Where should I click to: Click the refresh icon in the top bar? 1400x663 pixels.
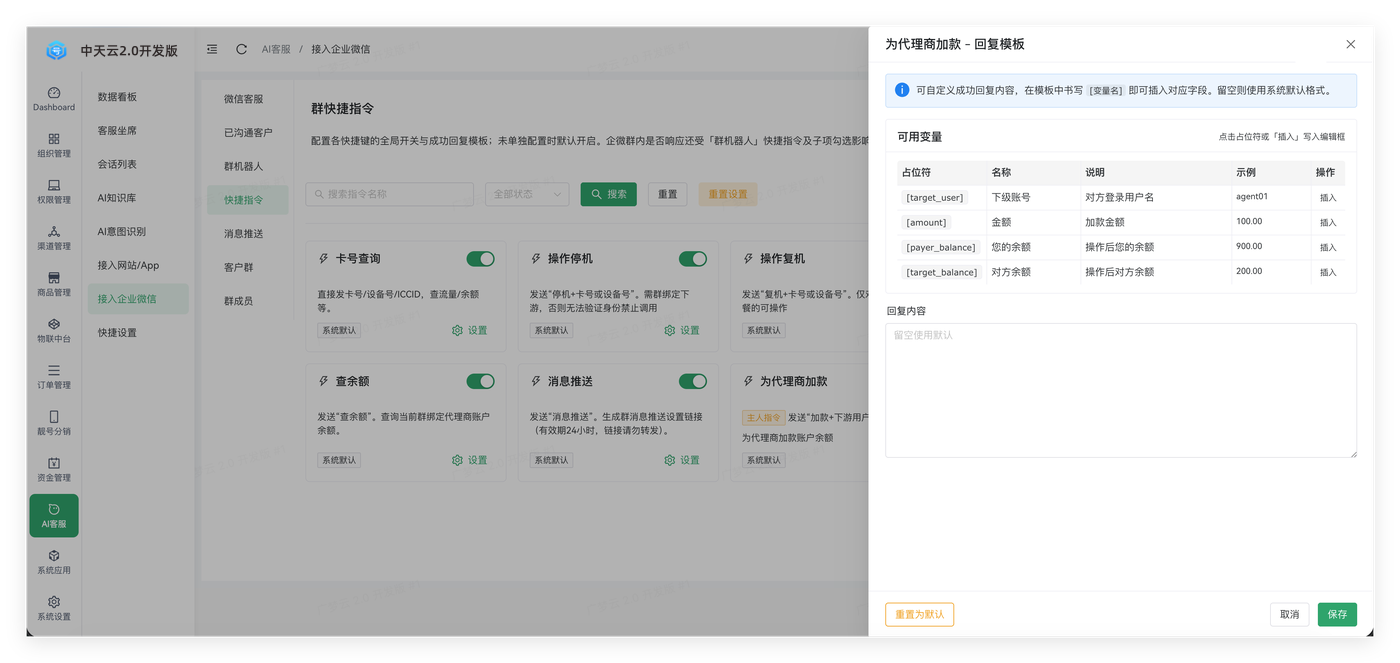coord(241,49)
